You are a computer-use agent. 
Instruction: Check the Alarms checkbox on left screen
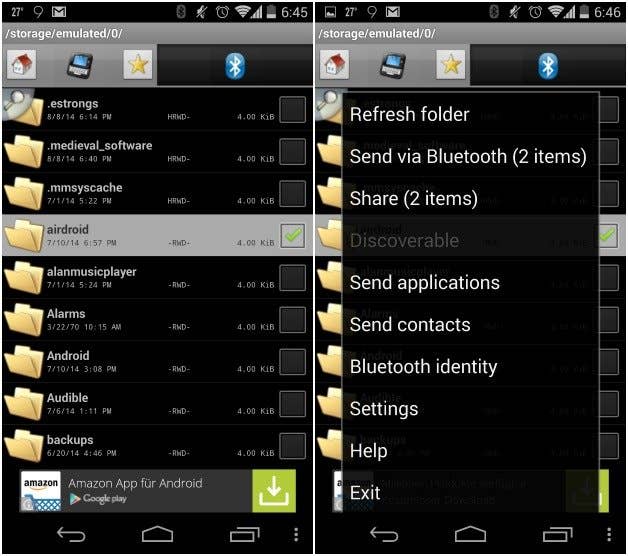coord(293,320)
